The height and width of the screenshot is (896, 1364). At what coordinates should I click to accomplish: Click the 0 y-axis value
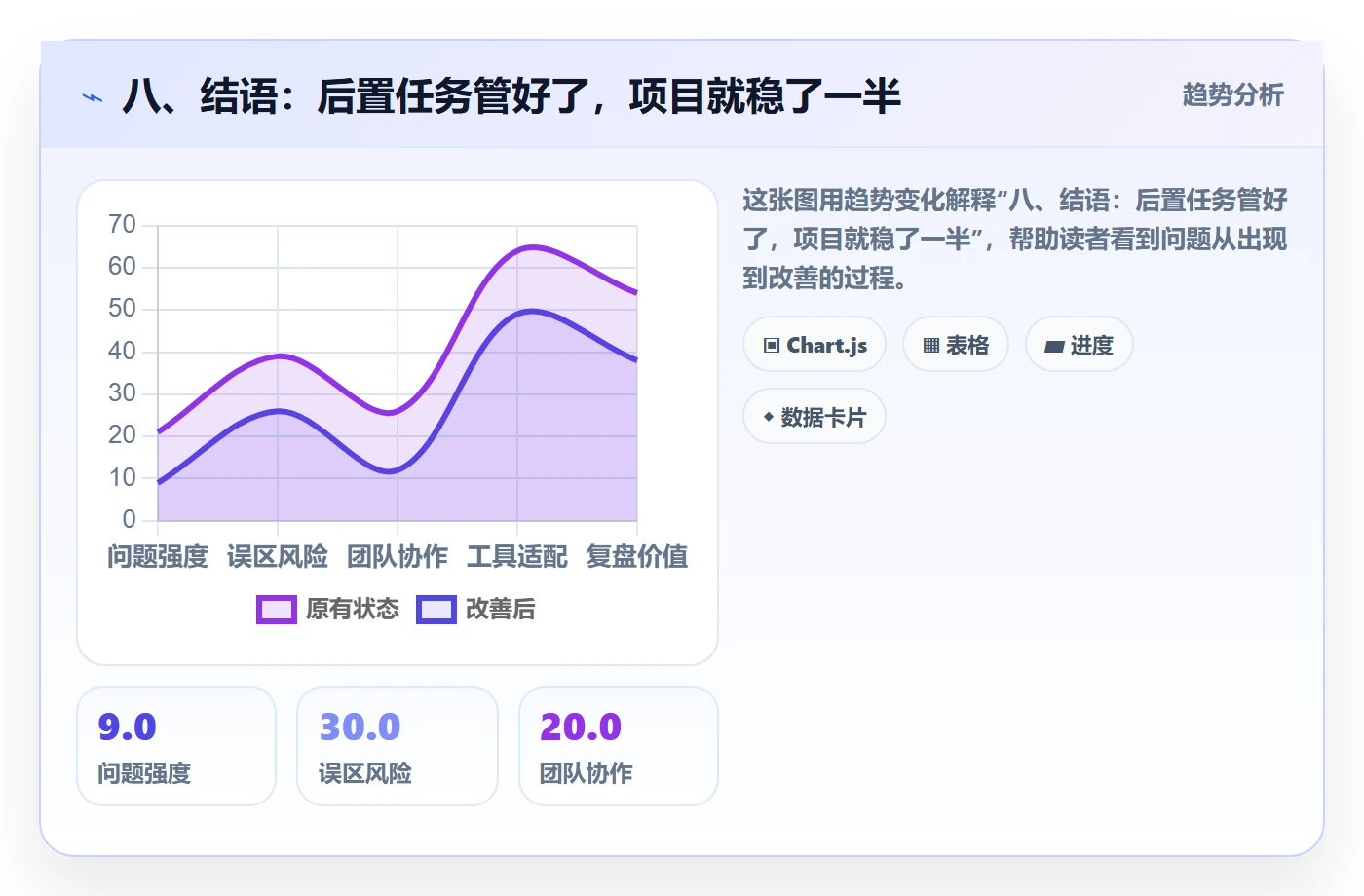point(129,520)
